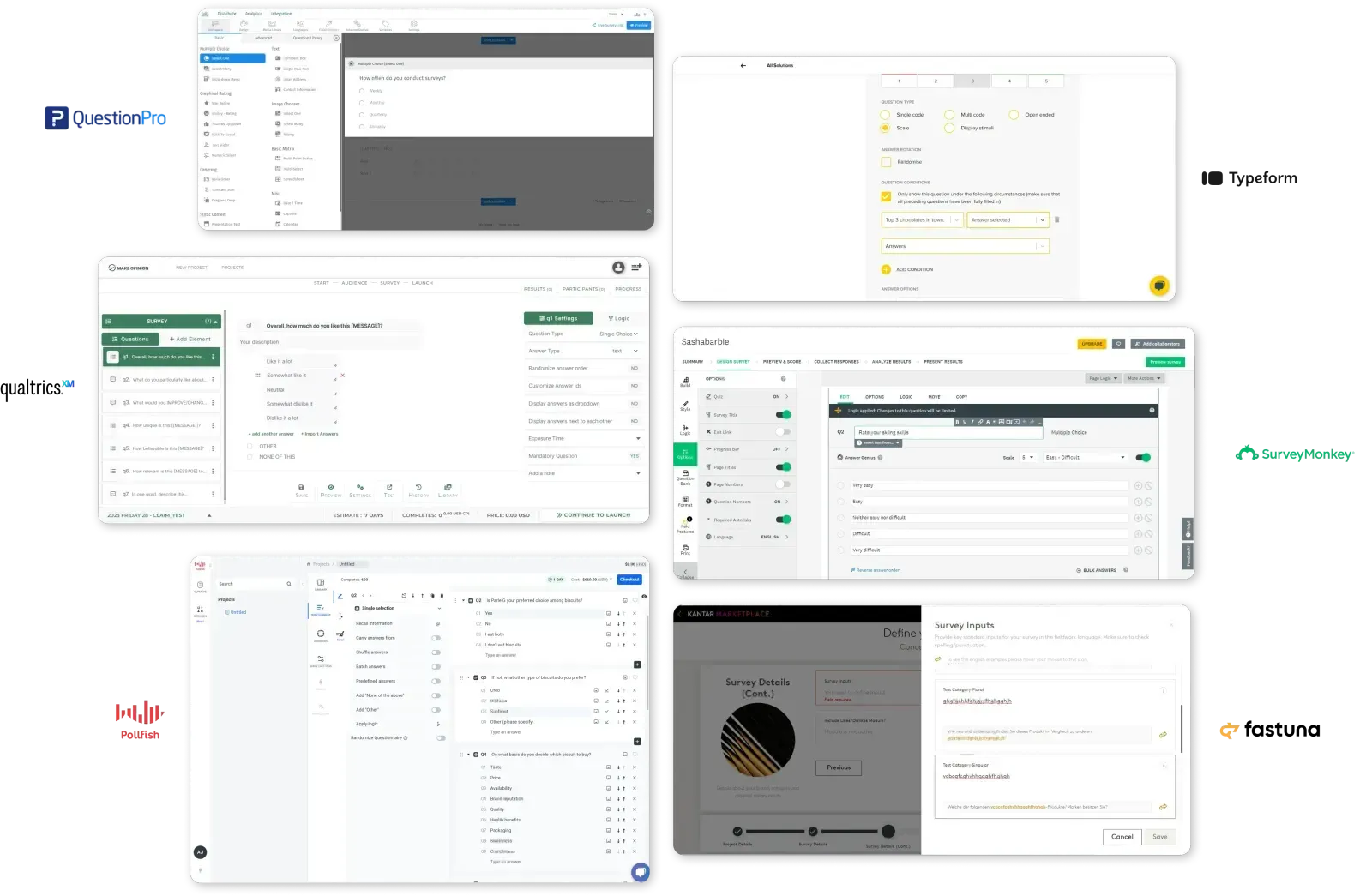The image size is (1372, 896).
Task: Open the 'Answer selected' dropdown
Action: pyautogui.click(x=1008, y=220)
